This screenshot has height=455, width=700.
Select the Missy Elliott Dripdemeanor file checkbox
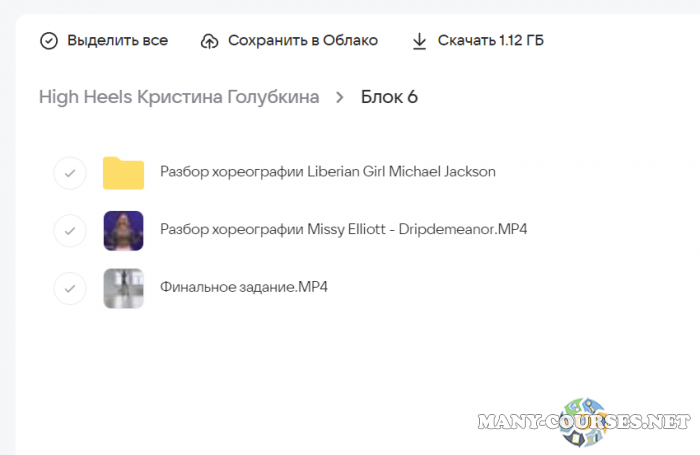tap(69, 230)
